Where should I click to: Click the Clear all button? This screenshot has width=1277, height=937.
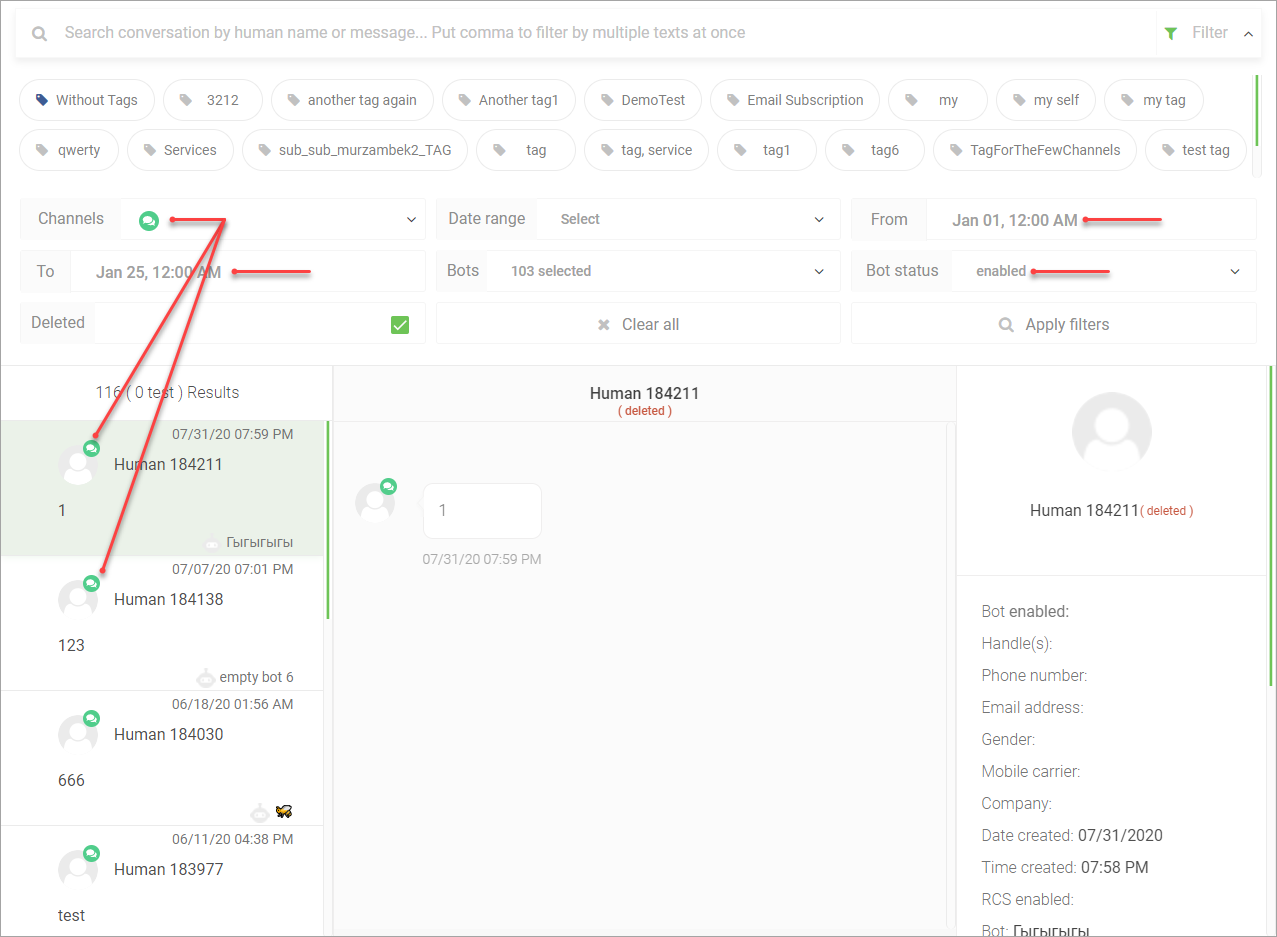638,324
